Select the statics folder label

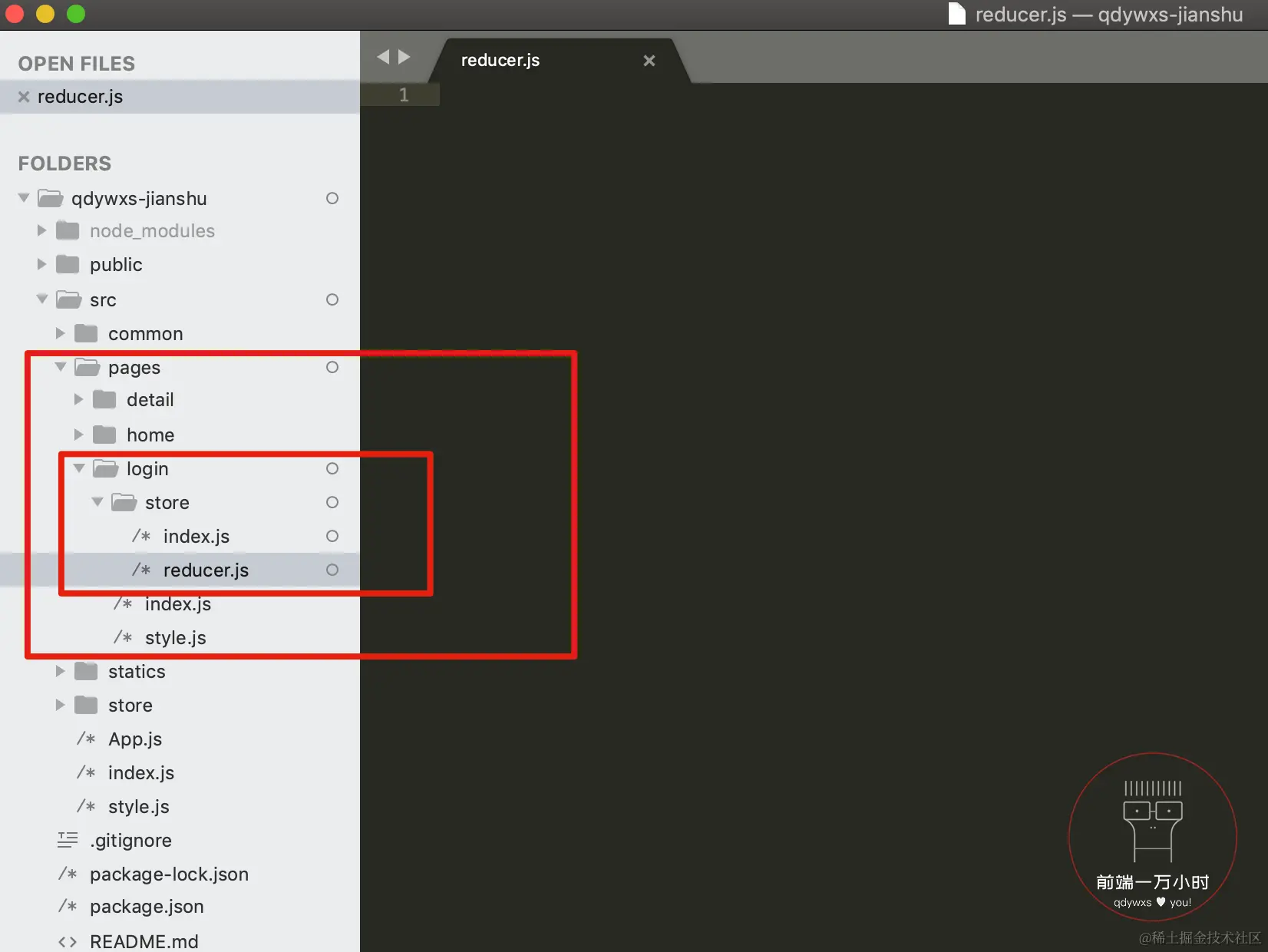[137, 672]
